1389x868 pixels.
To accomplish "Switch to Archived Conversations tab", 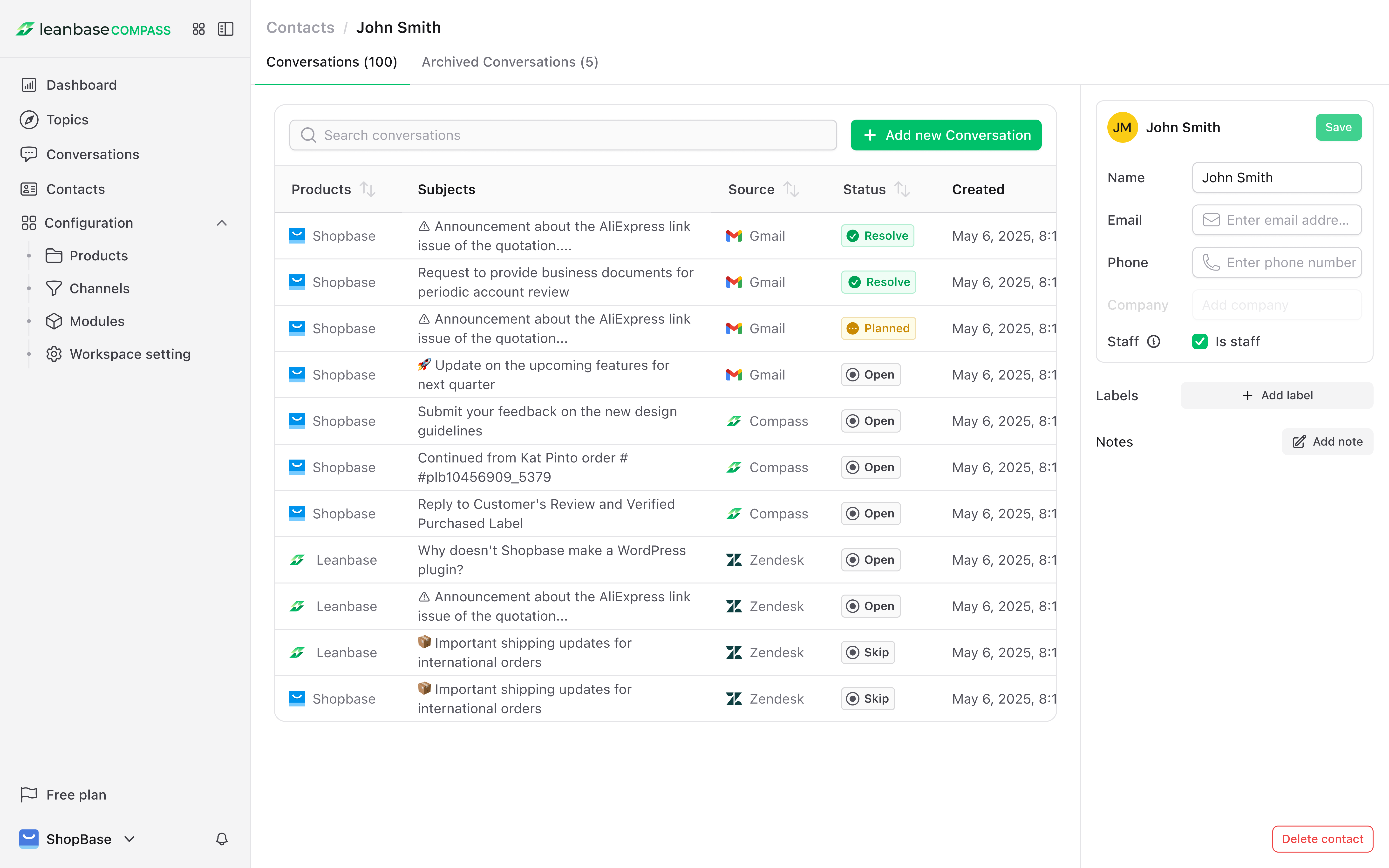I will pos(510,62).
